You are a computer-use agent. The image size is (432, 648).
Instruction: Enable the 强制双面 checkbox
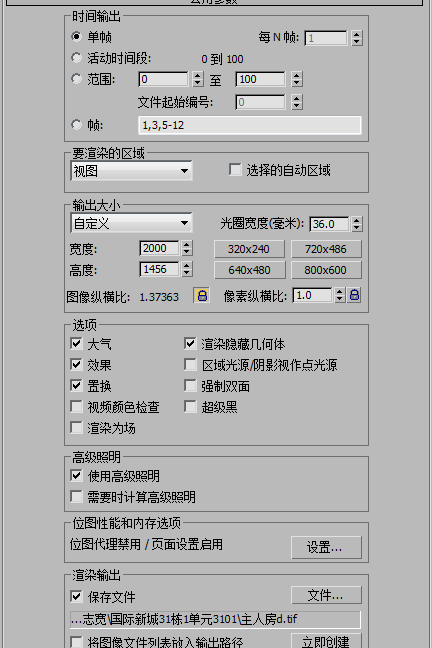(190, 386)
